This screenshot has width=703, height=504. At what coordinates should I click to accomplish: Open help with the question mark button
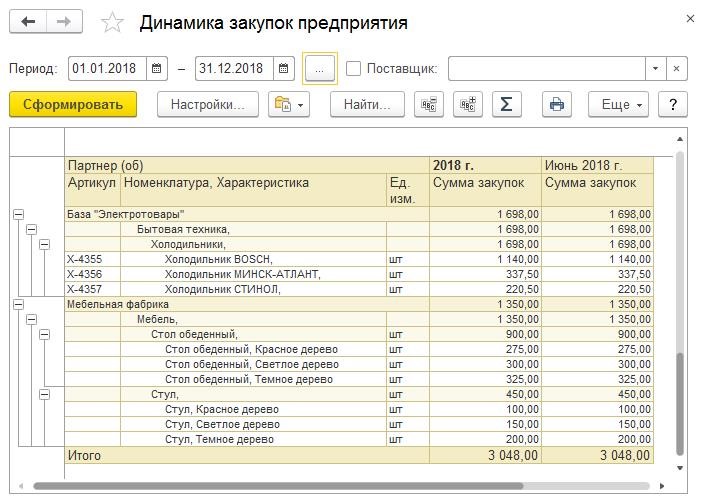coord(673,104)
